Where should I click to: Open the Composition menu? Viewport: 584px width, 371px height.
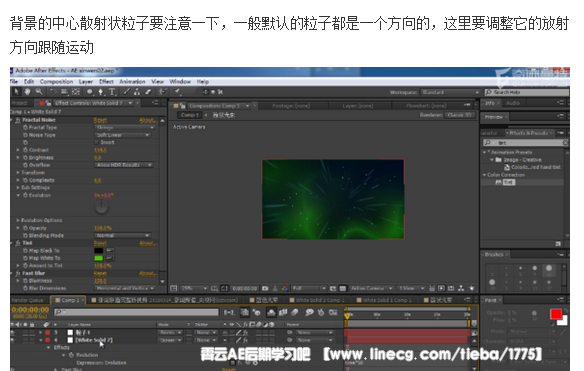pyautogui.click(x=56, y=82)
